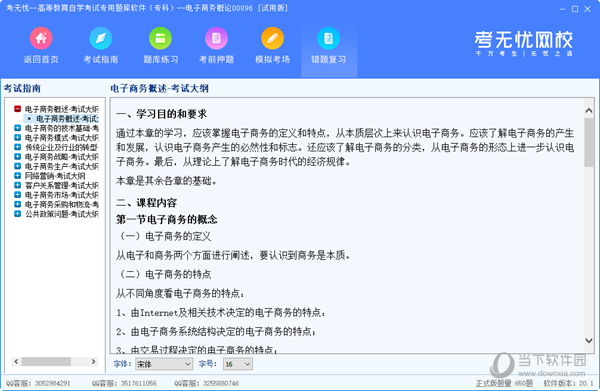The width and height of the screenshot is (600, 391).
Task: Click the content scrollbar down arrow
Action: click(589, 340)
